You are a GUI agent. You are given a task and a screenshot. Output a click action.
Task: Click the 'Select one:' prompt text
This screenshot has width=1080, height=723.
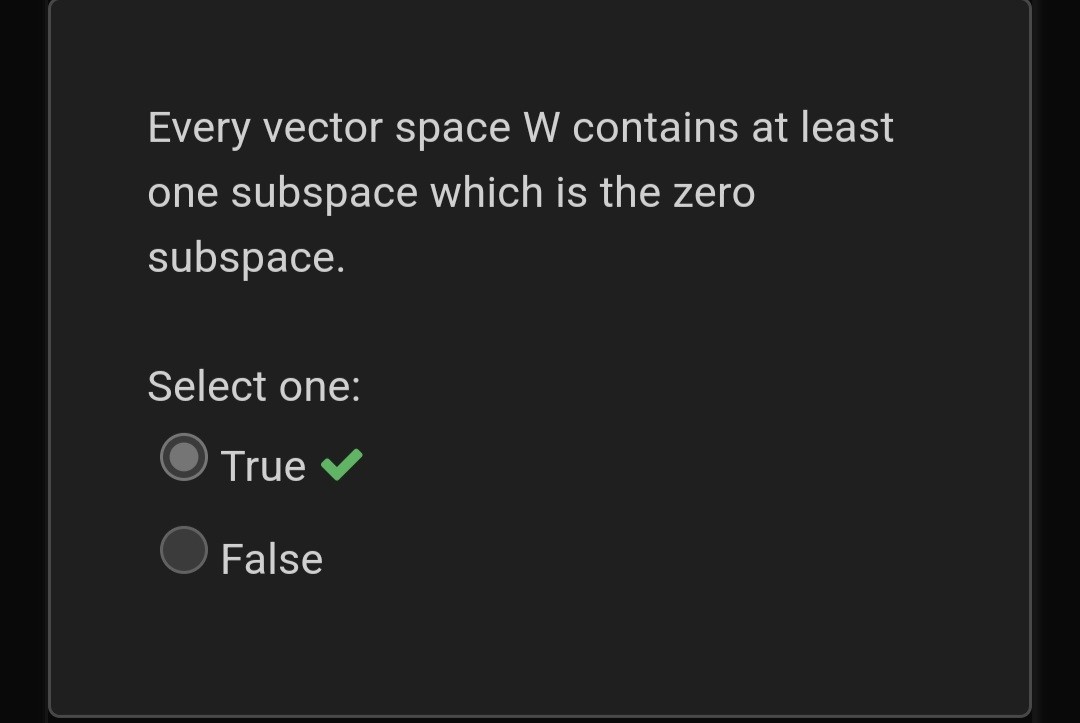tap(254, 384)
